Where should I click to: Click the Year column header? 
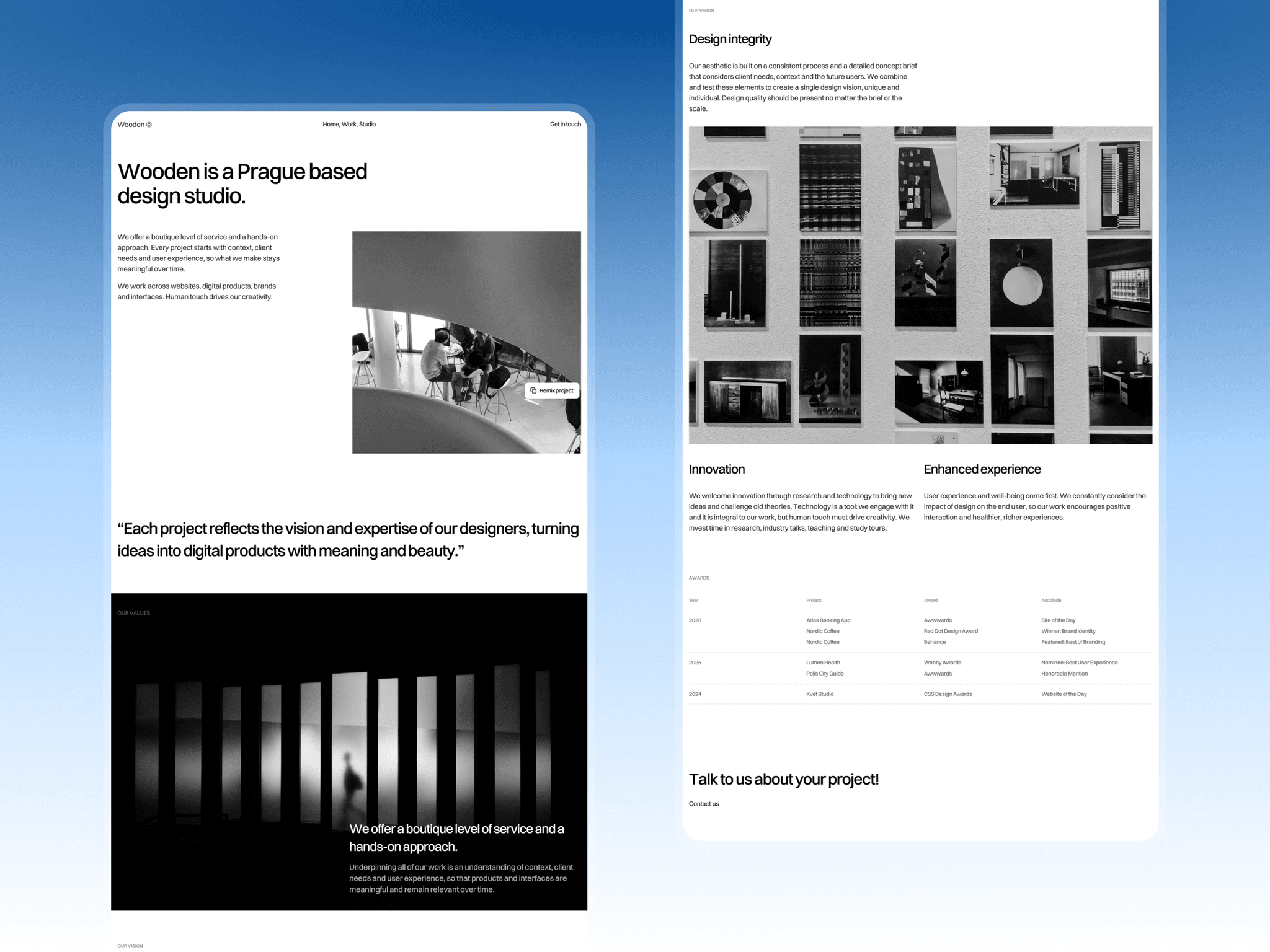click(x=693, y=600)
